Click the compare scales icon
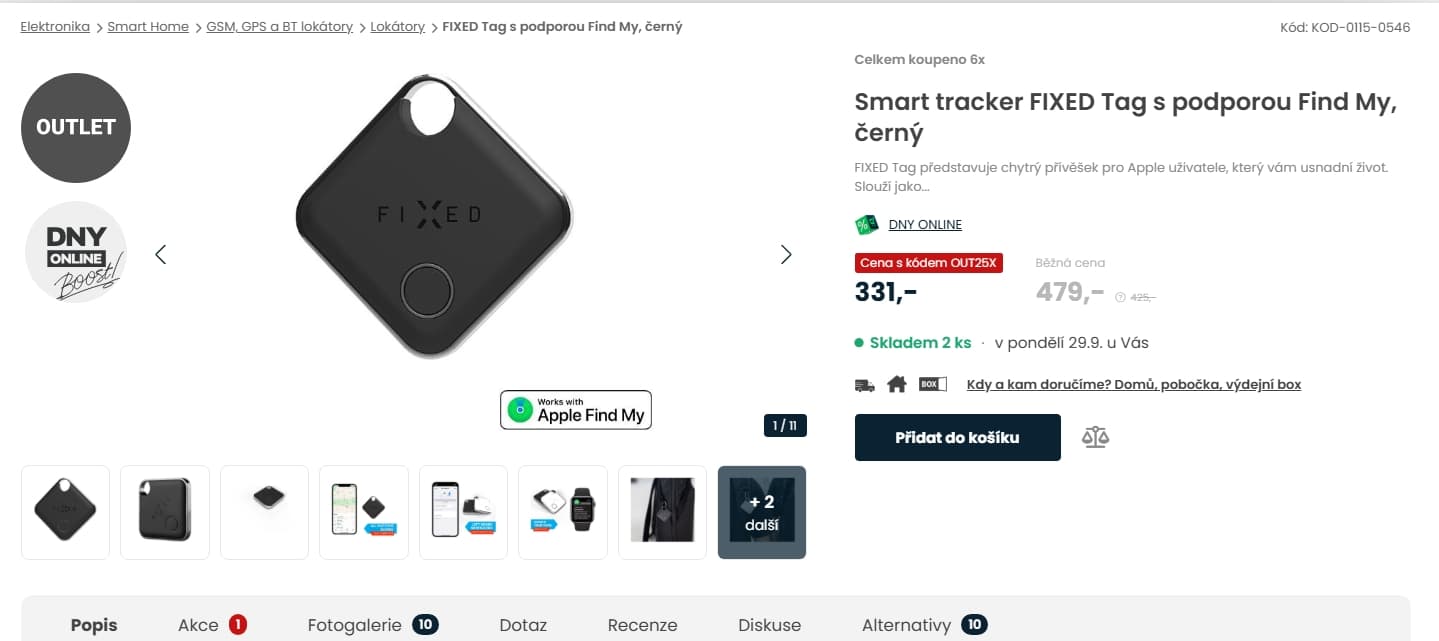This screenshot has height=641, width=1439. tap(1095, 437)
